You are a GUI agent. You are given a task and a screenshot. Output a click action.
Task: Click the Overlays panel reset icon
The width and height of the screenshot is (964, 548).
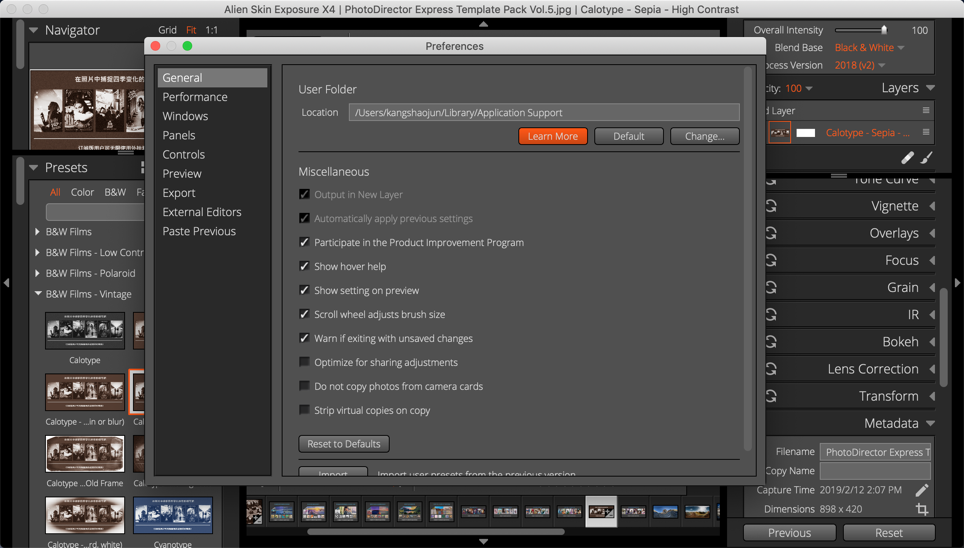(x=771, y=233)
